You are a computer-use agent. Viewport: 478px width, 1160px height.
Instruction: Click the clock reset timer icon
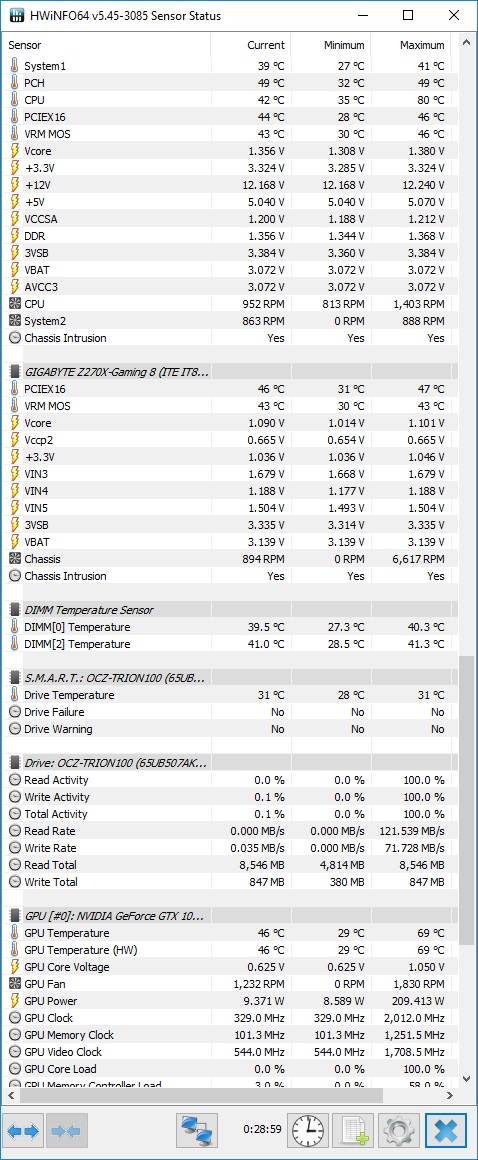click(307, 1130)
